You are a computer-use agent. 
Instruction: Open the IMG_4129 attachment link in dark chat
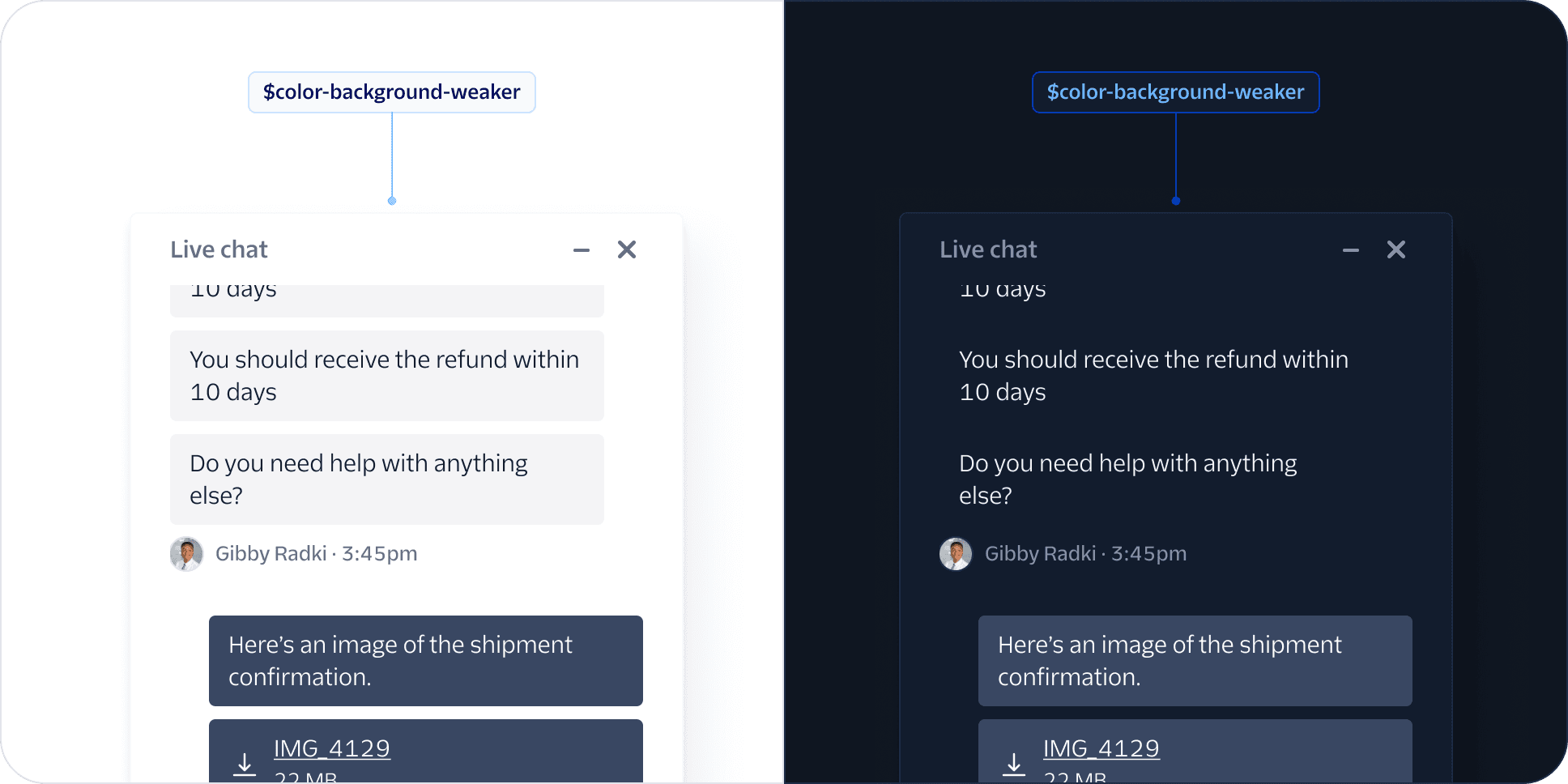coord(1101,748)
